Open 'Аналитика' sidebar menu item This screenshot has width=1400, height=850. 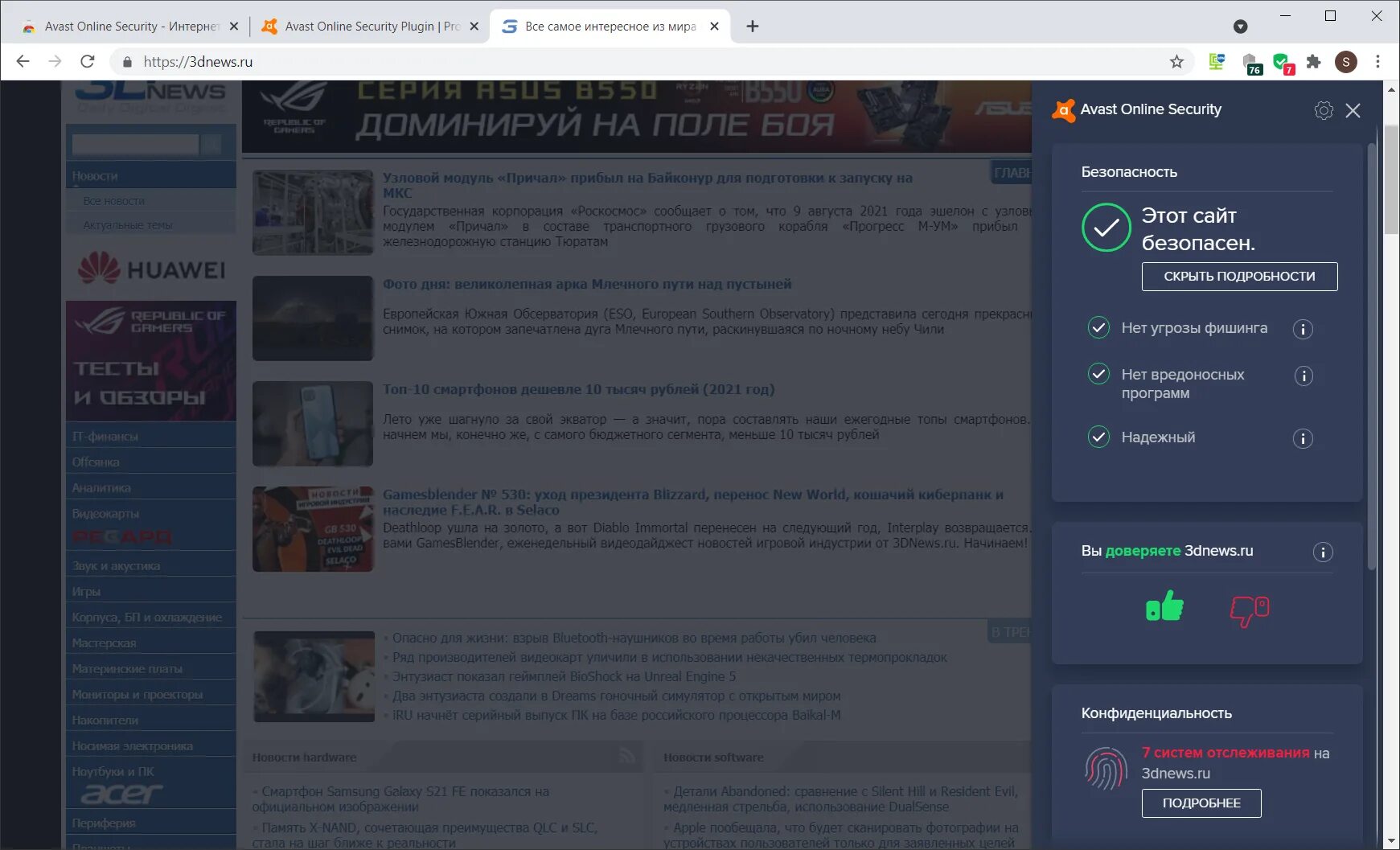pos(101,488)
